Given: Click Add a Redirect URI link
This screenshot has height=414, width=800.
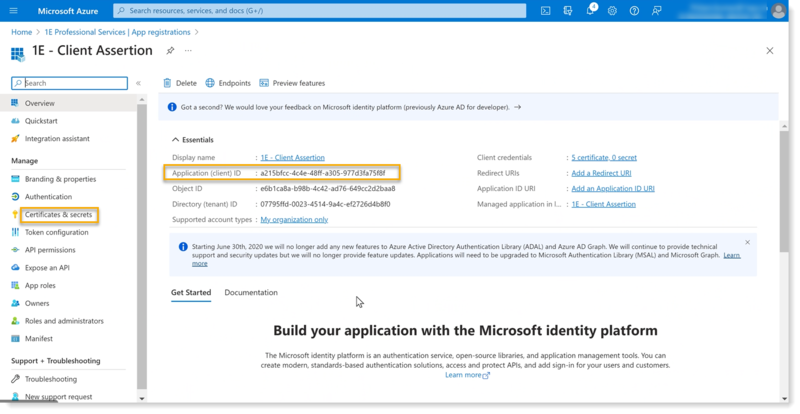Looking at the screenshot, I should 600,173.
